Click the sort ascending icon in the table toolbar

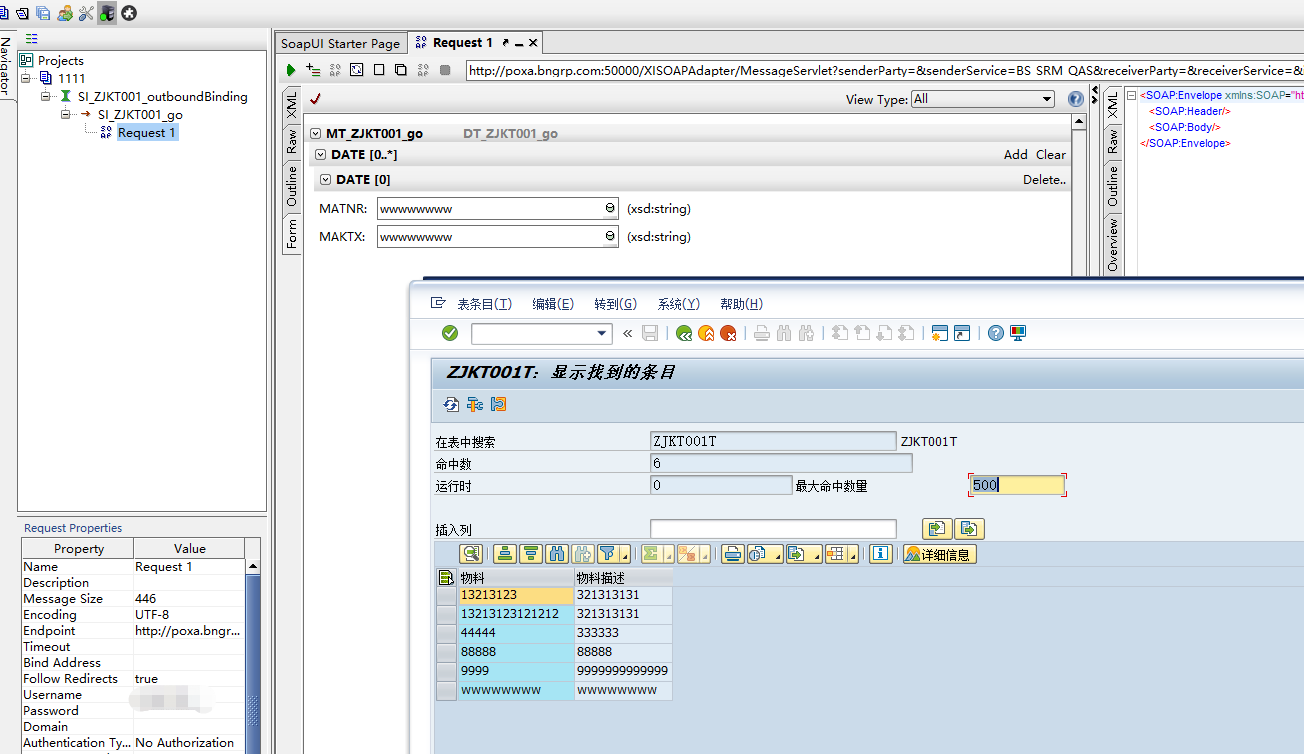[504, 553]
